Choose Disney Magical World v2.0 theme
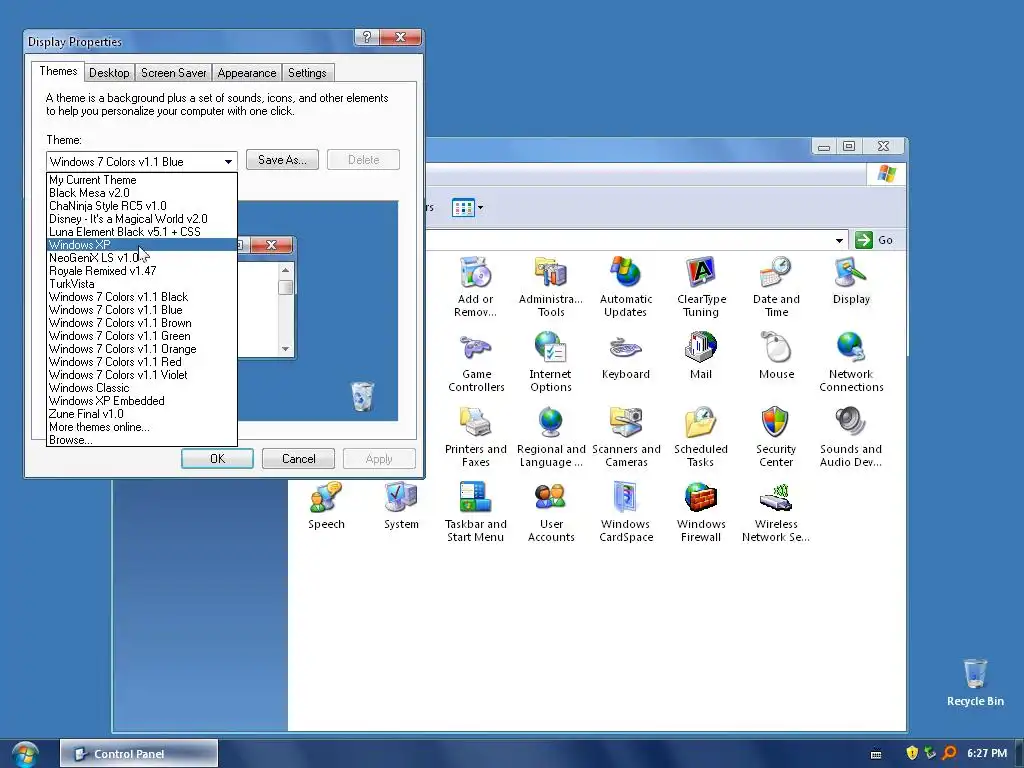1024x768 pixels. (142, 219)
